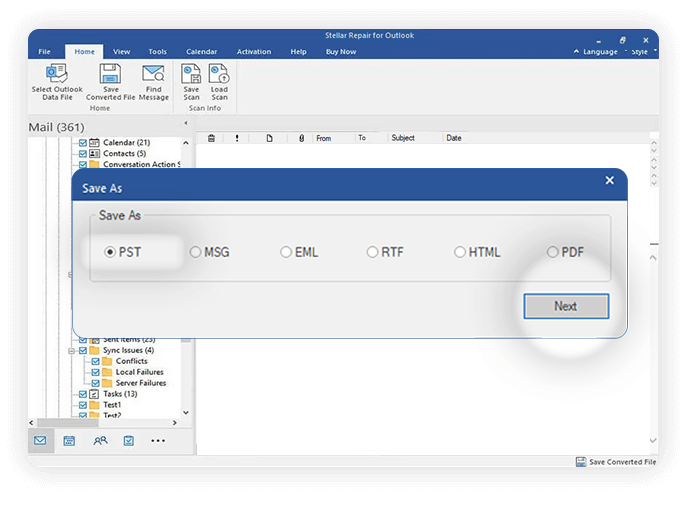Click the importance exclamation column icon
Viewport: 699px width, 518px height.
pos(237,138)
